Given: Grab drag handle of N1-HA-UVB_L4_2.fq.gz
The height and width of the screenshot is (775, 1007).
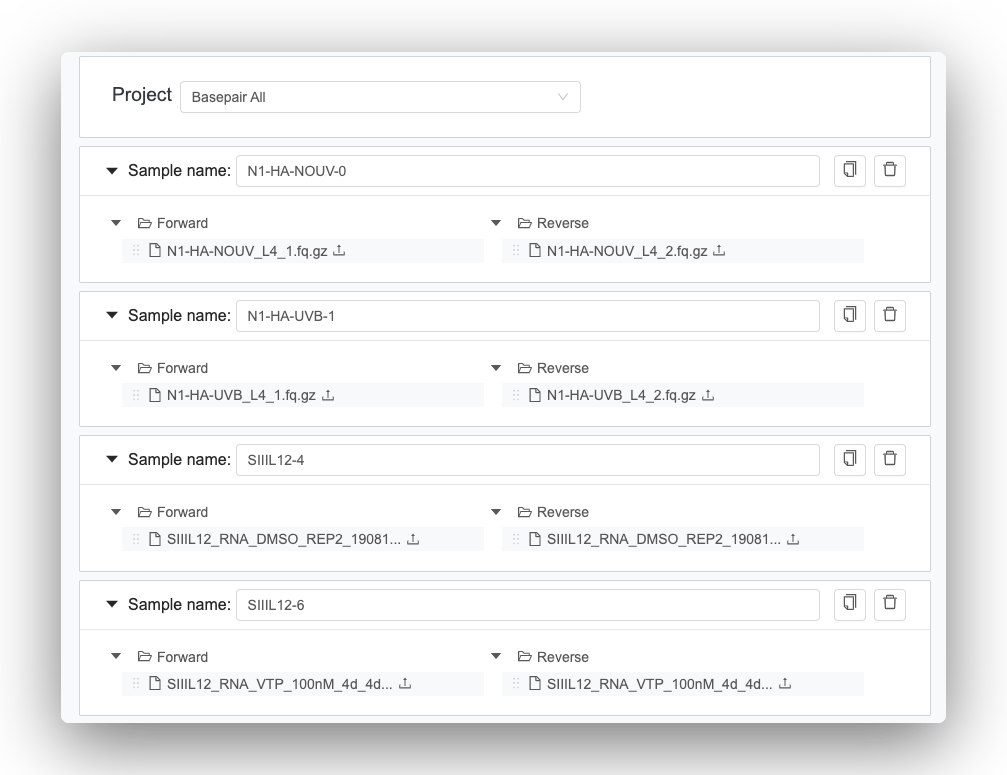Looking at the screenshot, I should 516,395.
